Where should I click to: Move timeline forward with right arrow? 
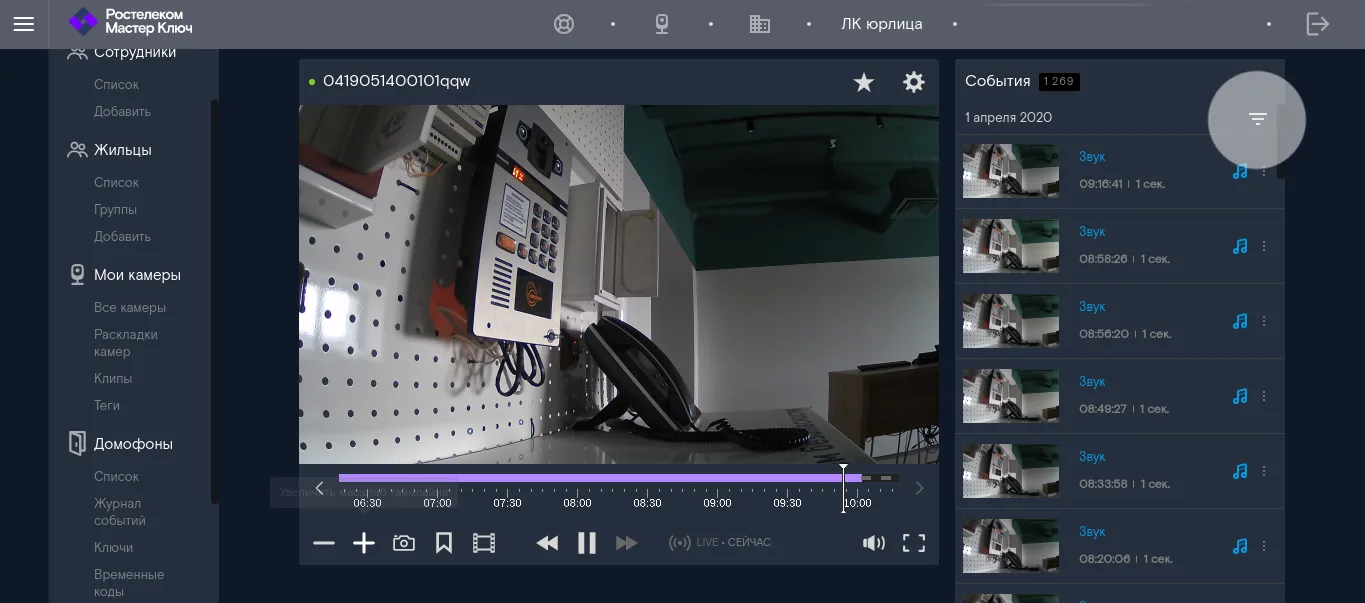coord(919,488)
